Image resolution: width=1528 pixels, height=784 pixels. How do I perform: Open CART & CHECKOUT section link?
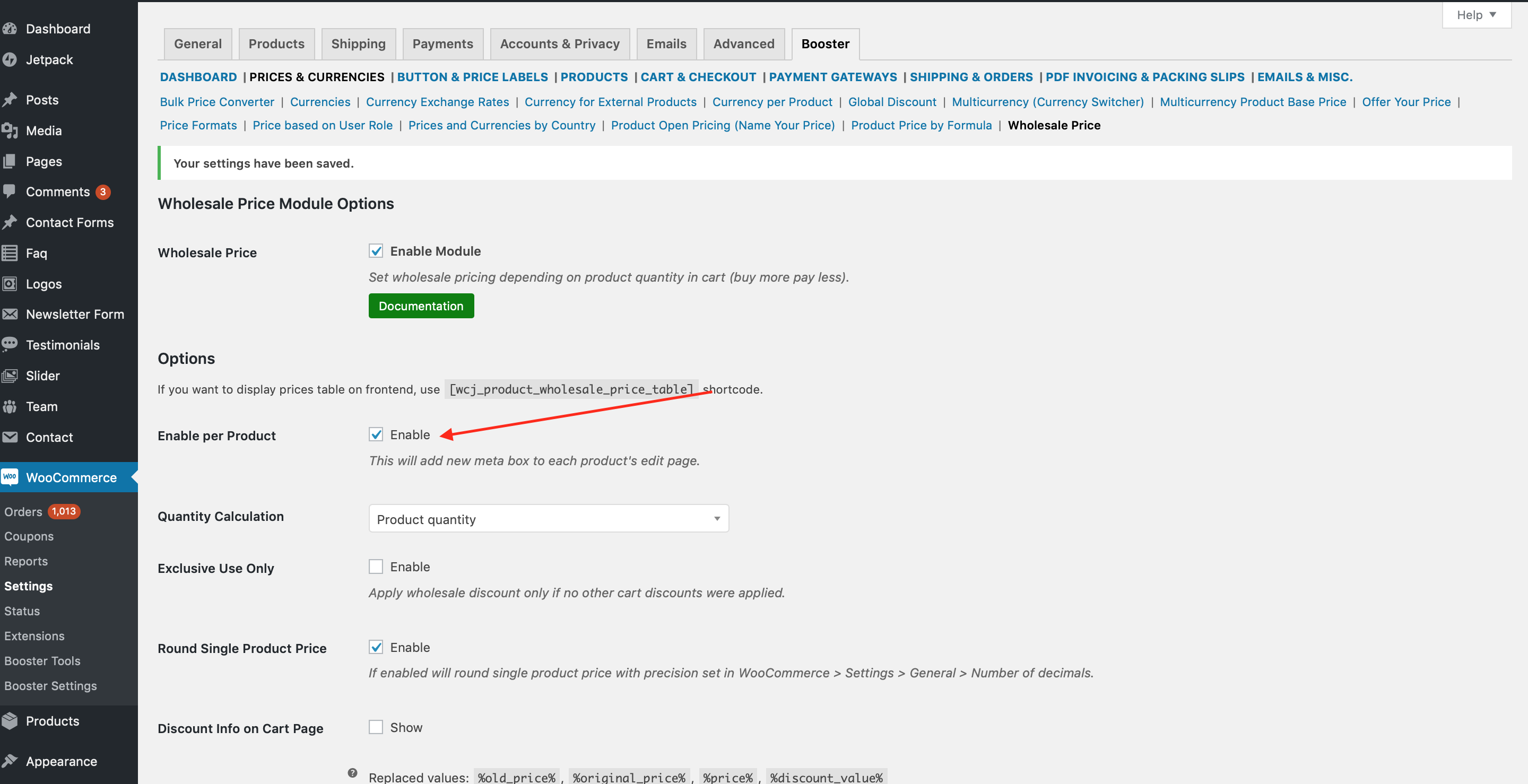coord(698,77)
